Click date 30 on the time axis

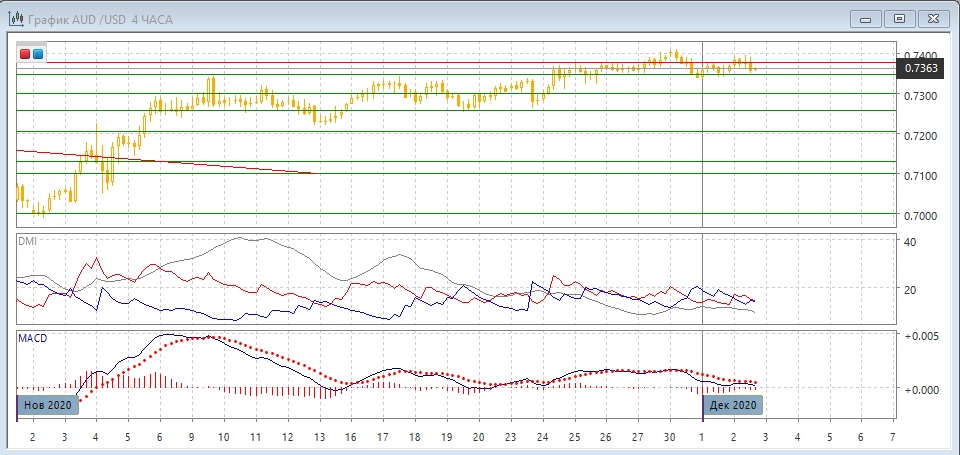[x=670, y=438]
